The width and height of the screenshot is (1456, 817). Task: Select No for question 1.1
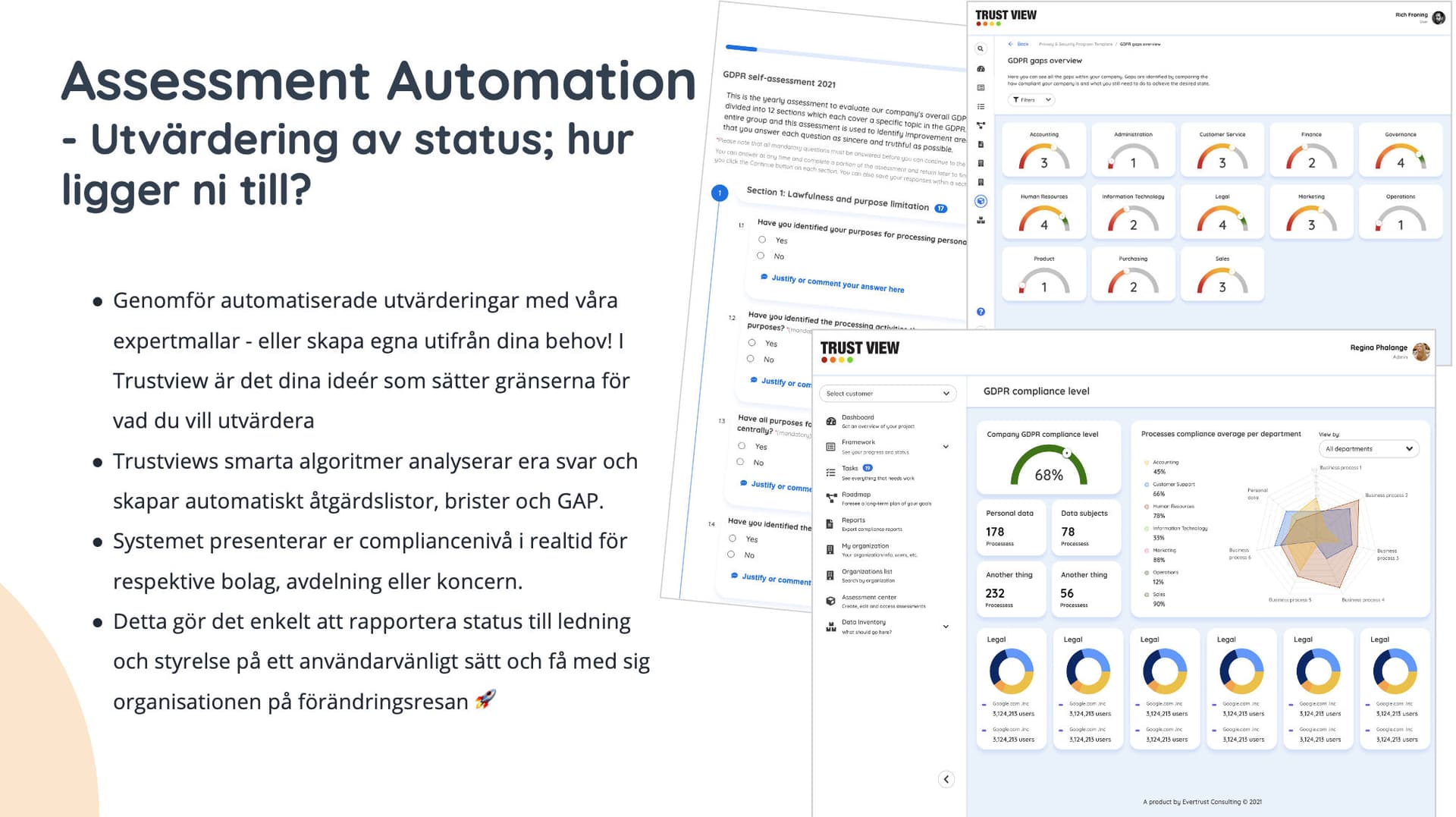(x=761, y=256)
